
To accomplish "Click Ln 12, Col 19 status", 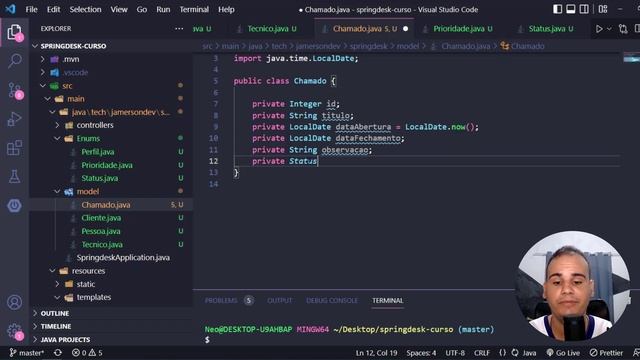I will click(376, 353).
